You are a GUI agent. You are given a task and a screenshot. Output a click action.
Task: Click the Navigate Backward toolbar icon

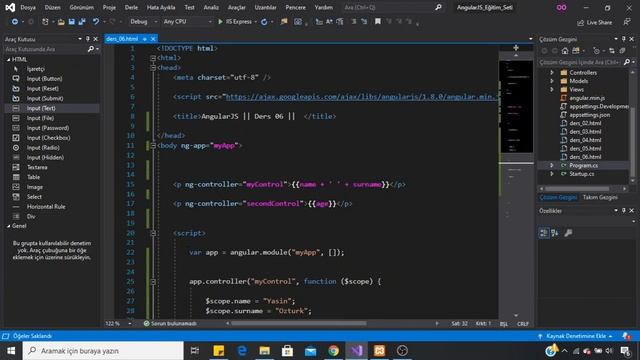pyautogui.click(x=15, y=22)
